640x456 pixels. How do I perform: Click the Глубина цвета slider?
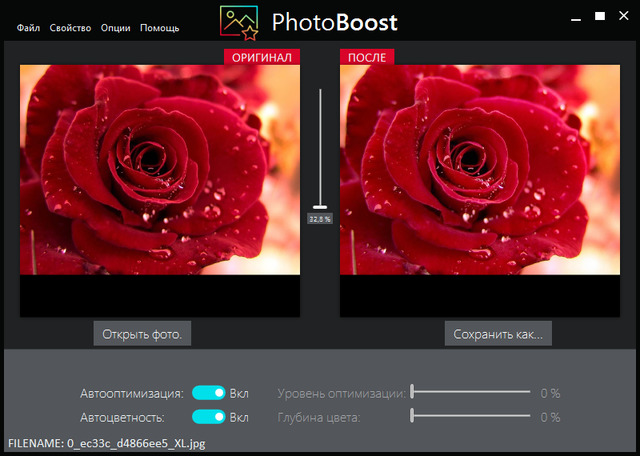click(x=470, y=416)
